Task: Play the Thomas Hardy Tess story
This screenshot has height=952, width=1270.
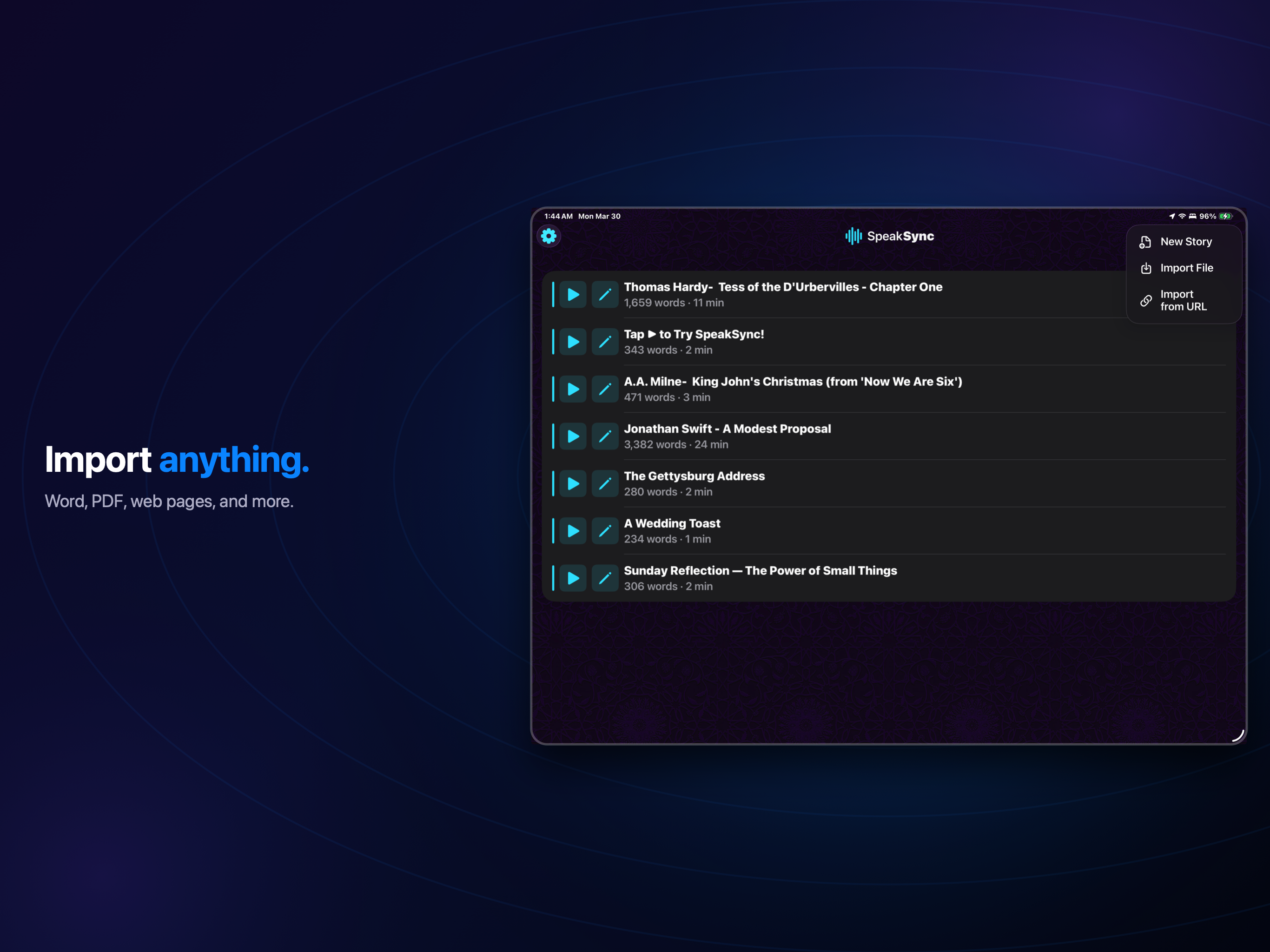Action: pos(573,295)
